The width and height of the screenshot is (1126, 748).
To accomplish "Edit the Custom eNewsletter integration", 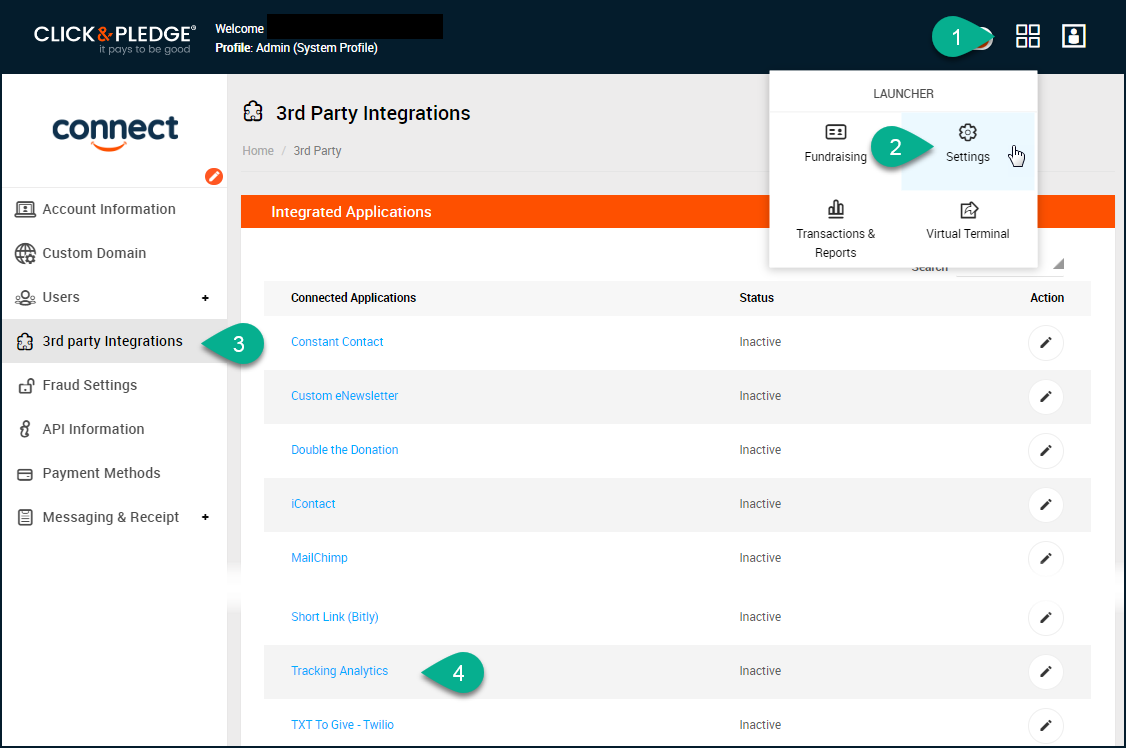I will tap(1046, 396).
